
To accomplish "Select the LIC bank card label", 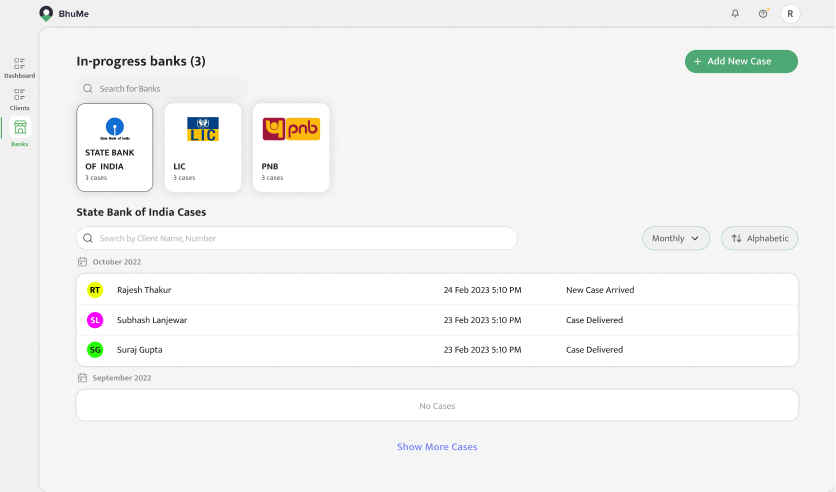I will tap(179, 166).
